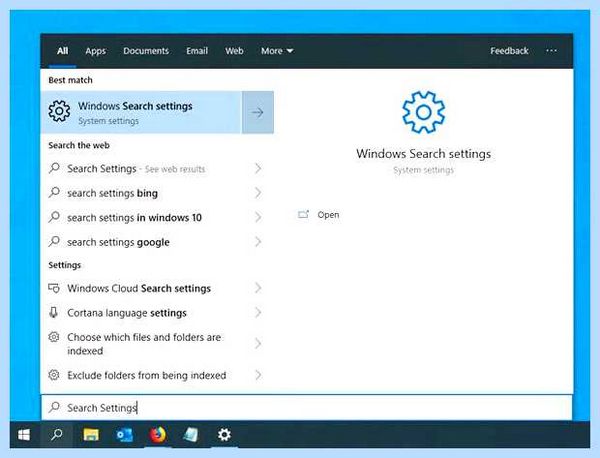600x458 pixels.
Task: Expand chevron for search settings bing
Action: [x=258, y=193]
